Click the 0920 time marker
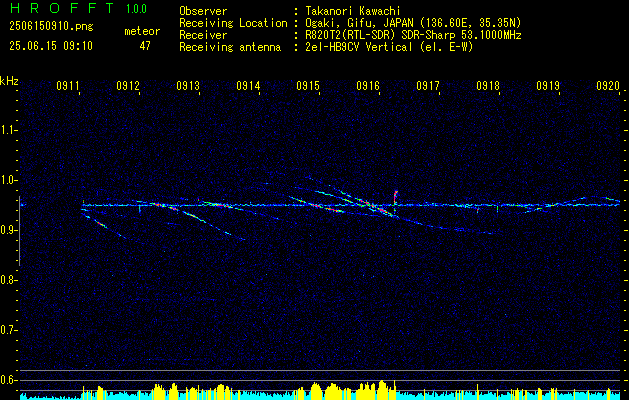This screenshot has height=400, width=629. pos(608,85)
